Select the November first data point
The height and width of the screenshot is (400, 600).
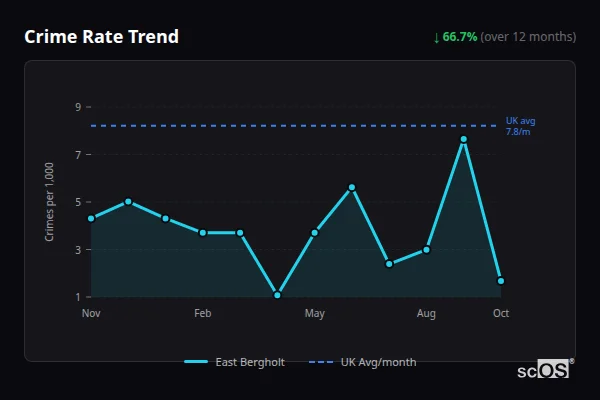[91, 219]
